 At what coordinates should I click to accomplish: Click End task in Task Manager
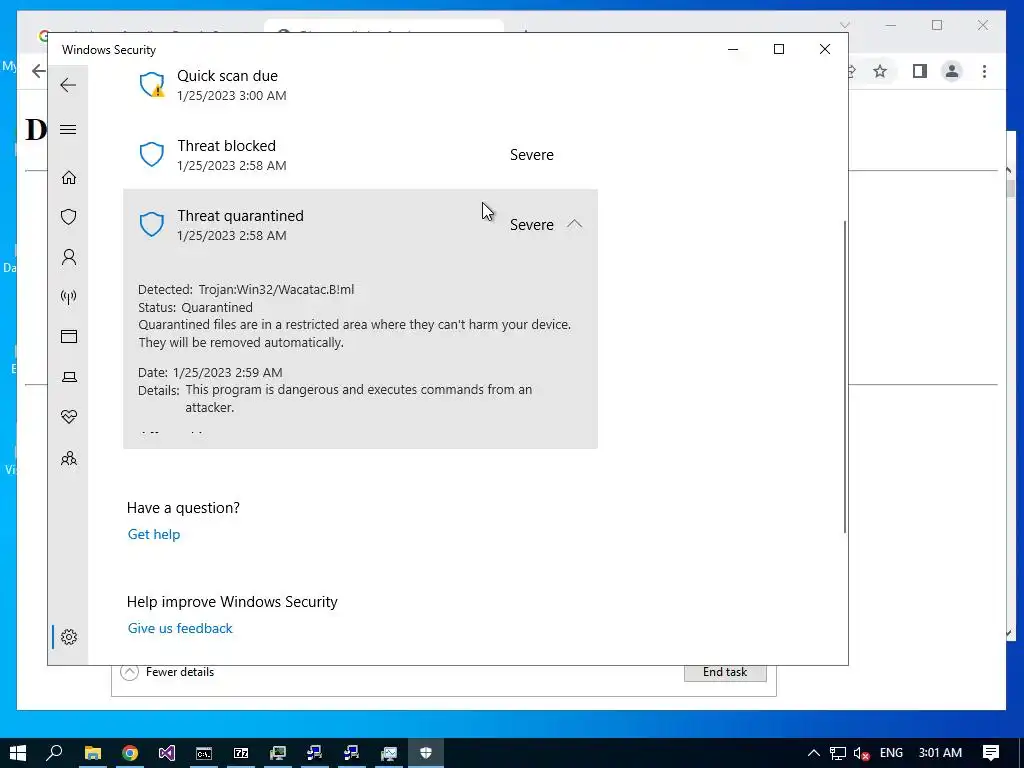click(725, 672)
